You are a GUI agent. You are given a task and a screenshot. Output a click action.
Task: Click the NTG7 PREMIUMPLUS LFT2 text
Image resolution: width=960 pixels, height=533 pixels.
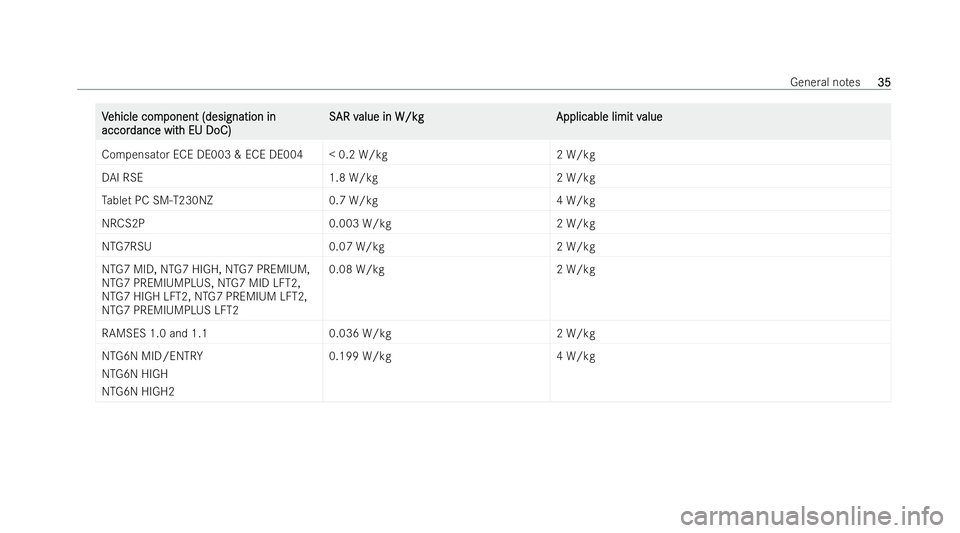click(x=170, y=310)
